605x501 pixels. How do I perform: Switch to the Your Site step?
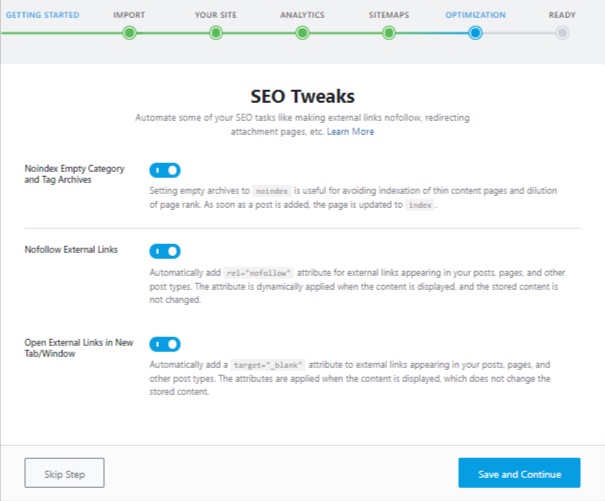[x=215, y=15]
